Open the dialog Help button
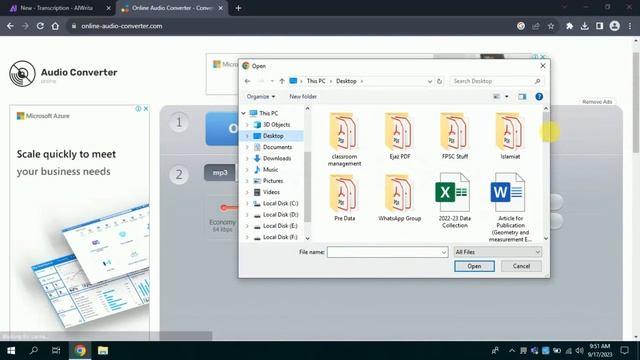 click(539, 97)
